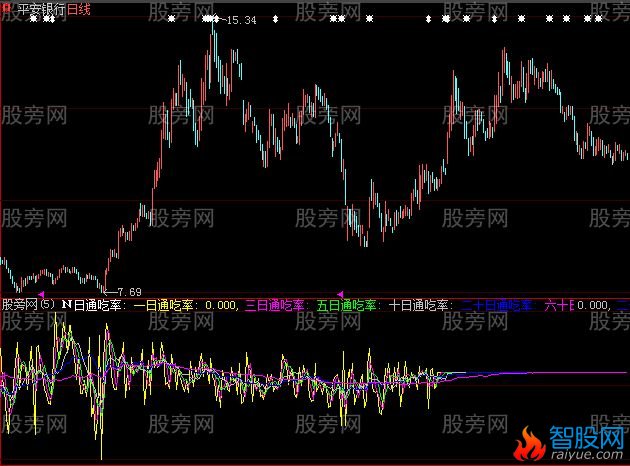630x466 pixels.
Task: Click the 15.34 high price label
Action: pyautogui.click(x=241, y=20)
